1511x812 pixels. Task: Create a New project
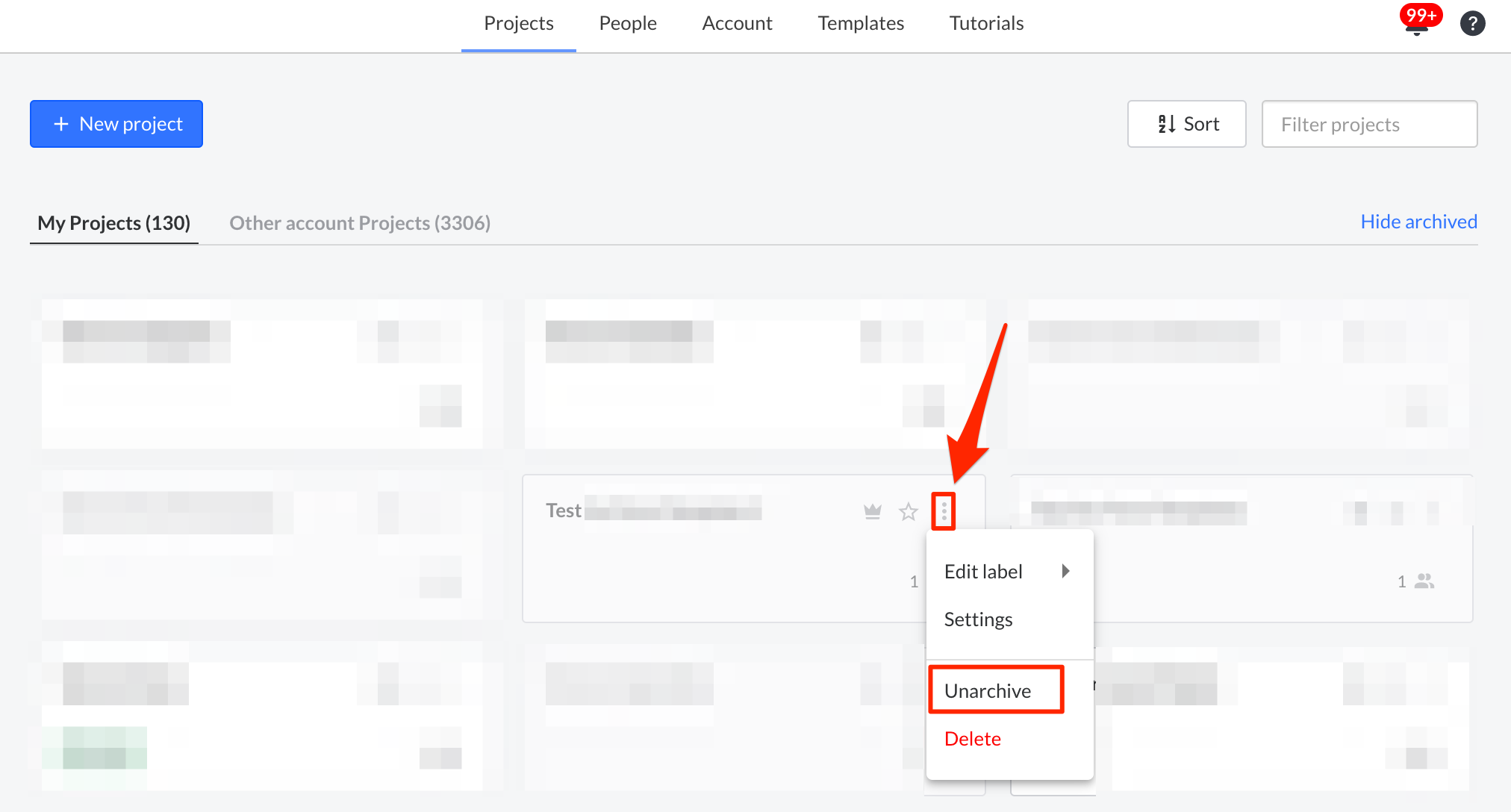(116, 123)
